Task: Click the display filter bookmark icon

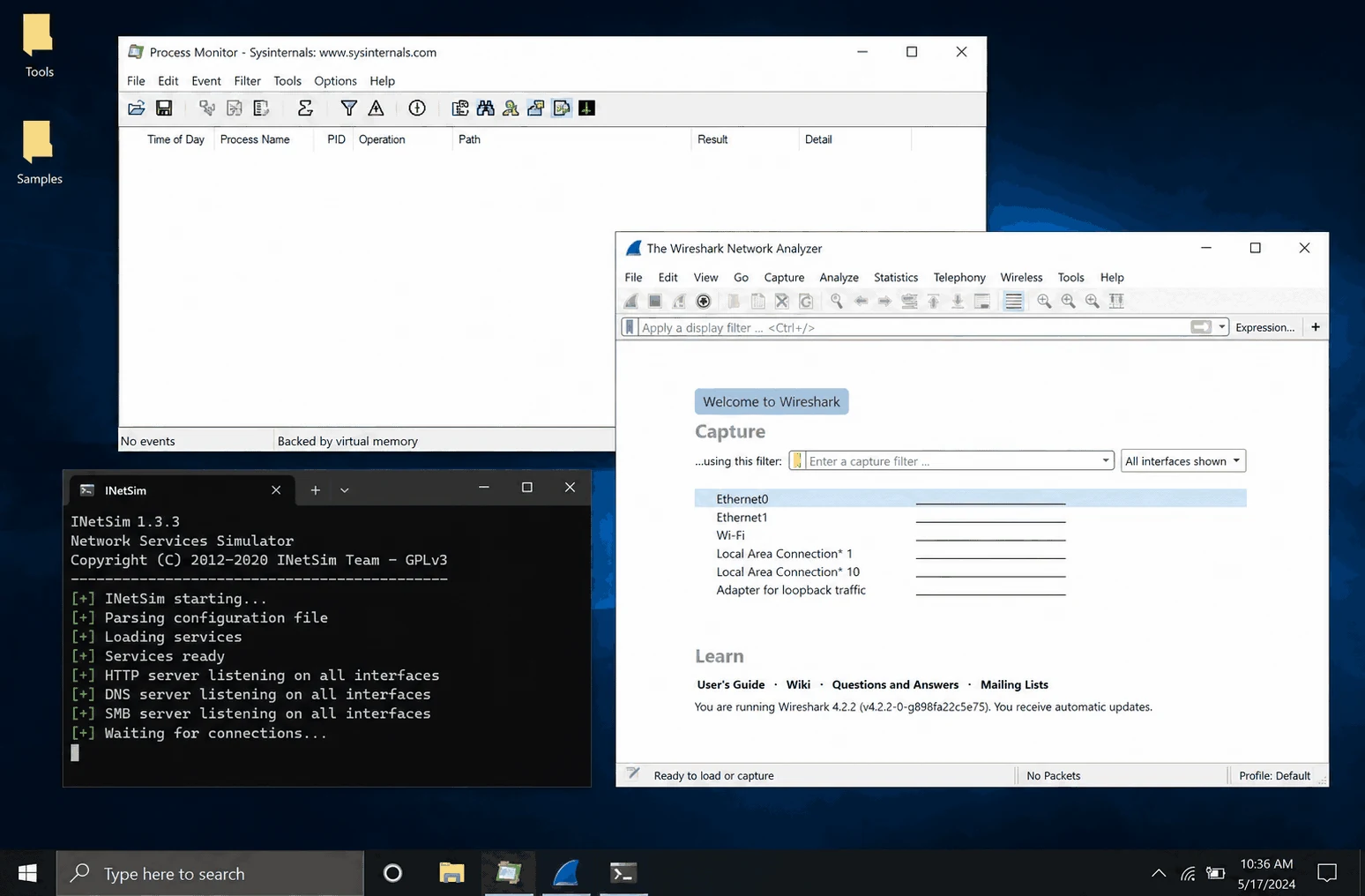Action: click(x=630, y=327)
